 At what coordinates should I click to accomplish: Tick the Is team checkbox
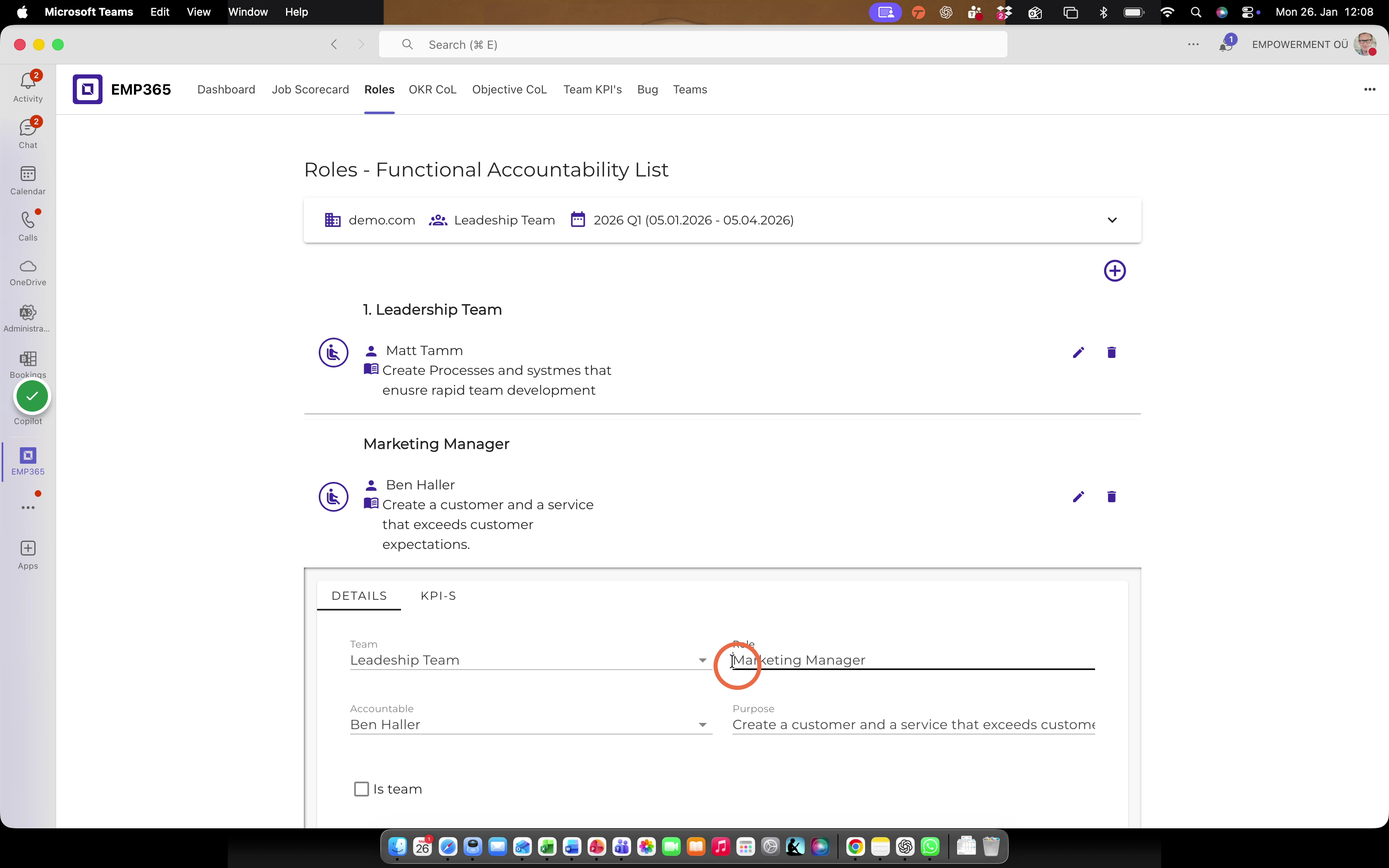point(362,789)
